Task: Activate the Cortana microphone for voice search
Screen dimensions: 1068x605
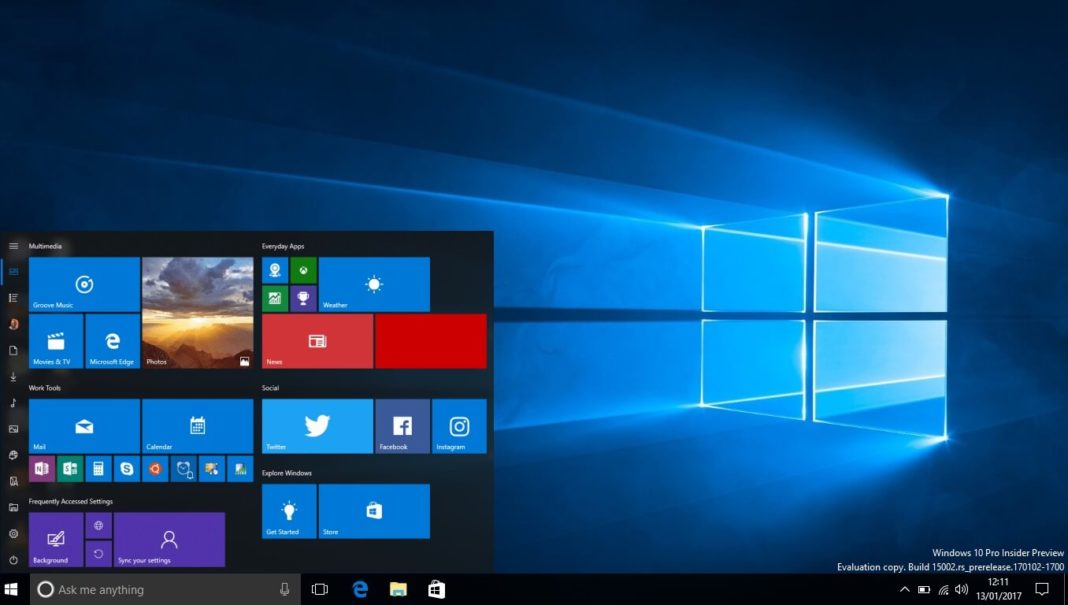Action: click(x=285, y=589)
